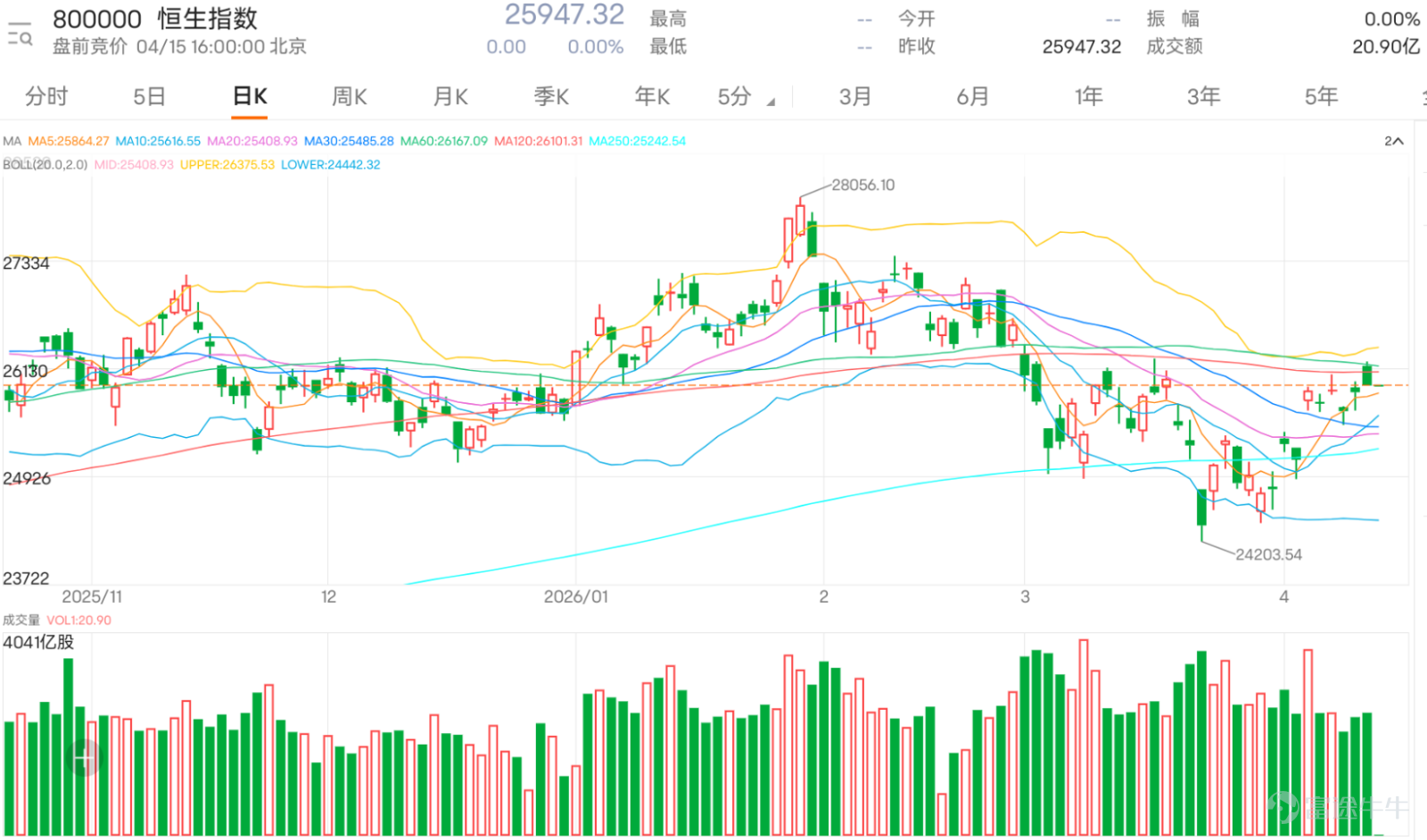
Task: Select the 年K yearly tab
Action: [652, 96]
